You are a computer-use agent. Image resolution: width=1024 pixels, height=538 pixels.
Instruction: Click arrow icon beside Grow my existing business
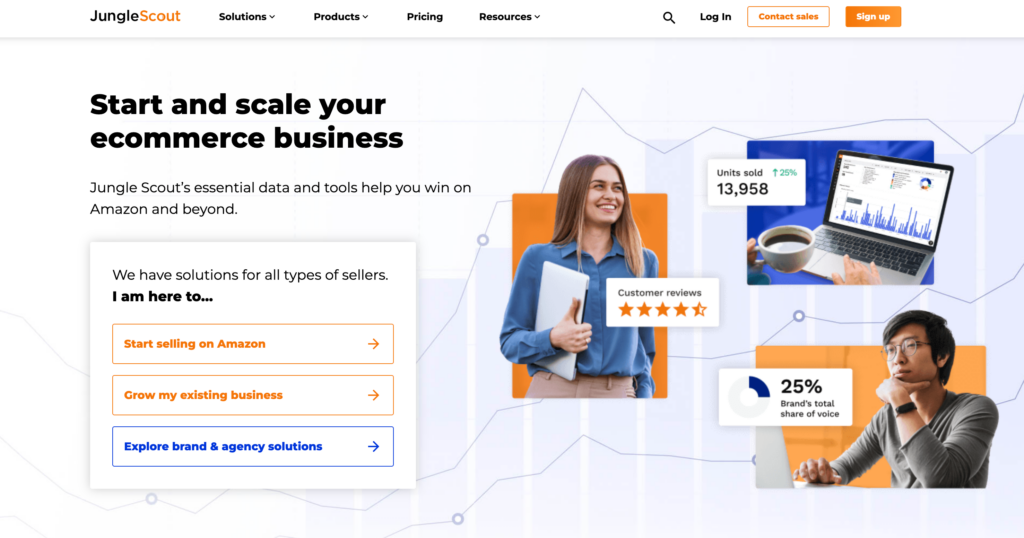click(374, 395)
